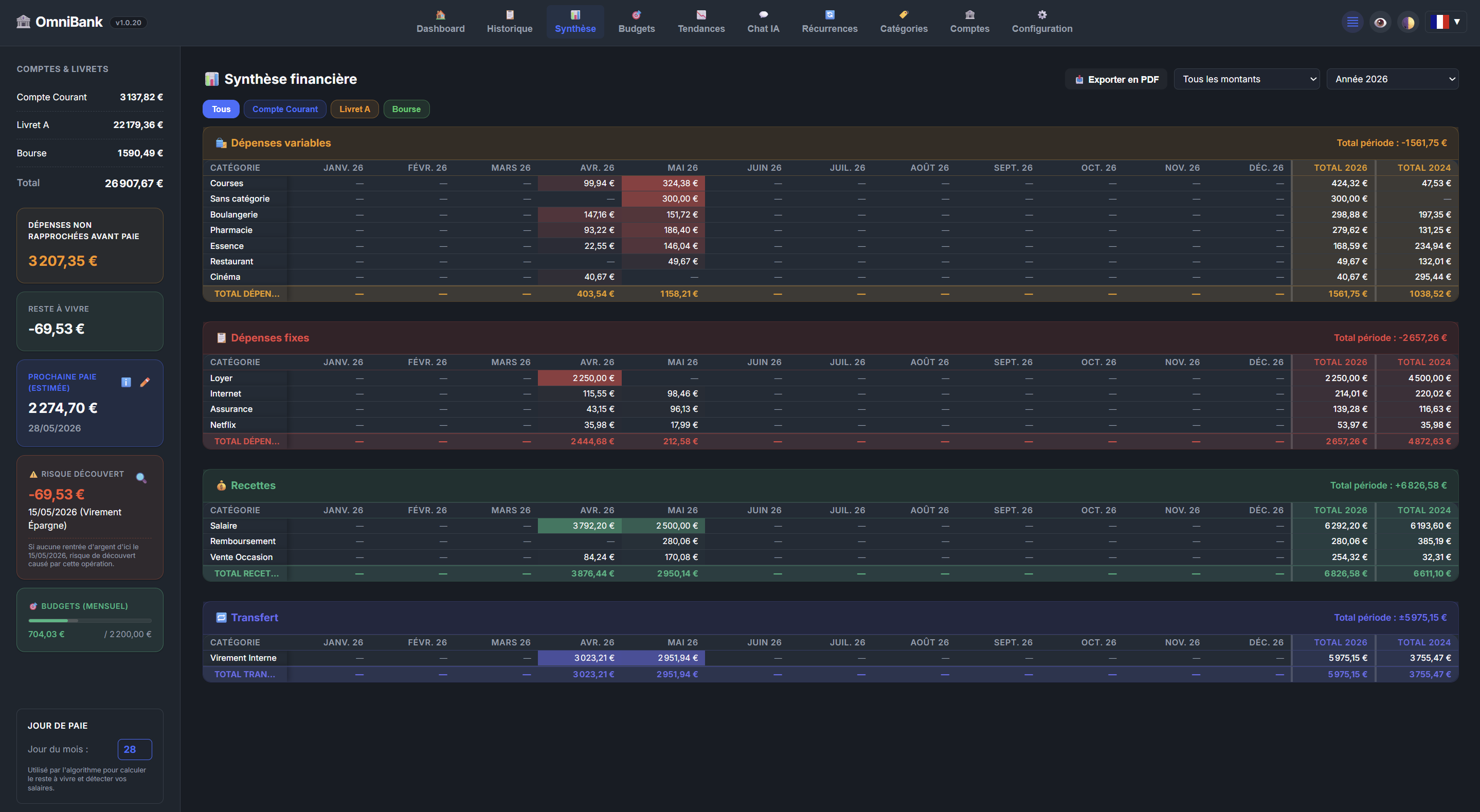Select the 'Tous' account filter pill
This screenshot has height=812, width=1480.
point(221,109)
